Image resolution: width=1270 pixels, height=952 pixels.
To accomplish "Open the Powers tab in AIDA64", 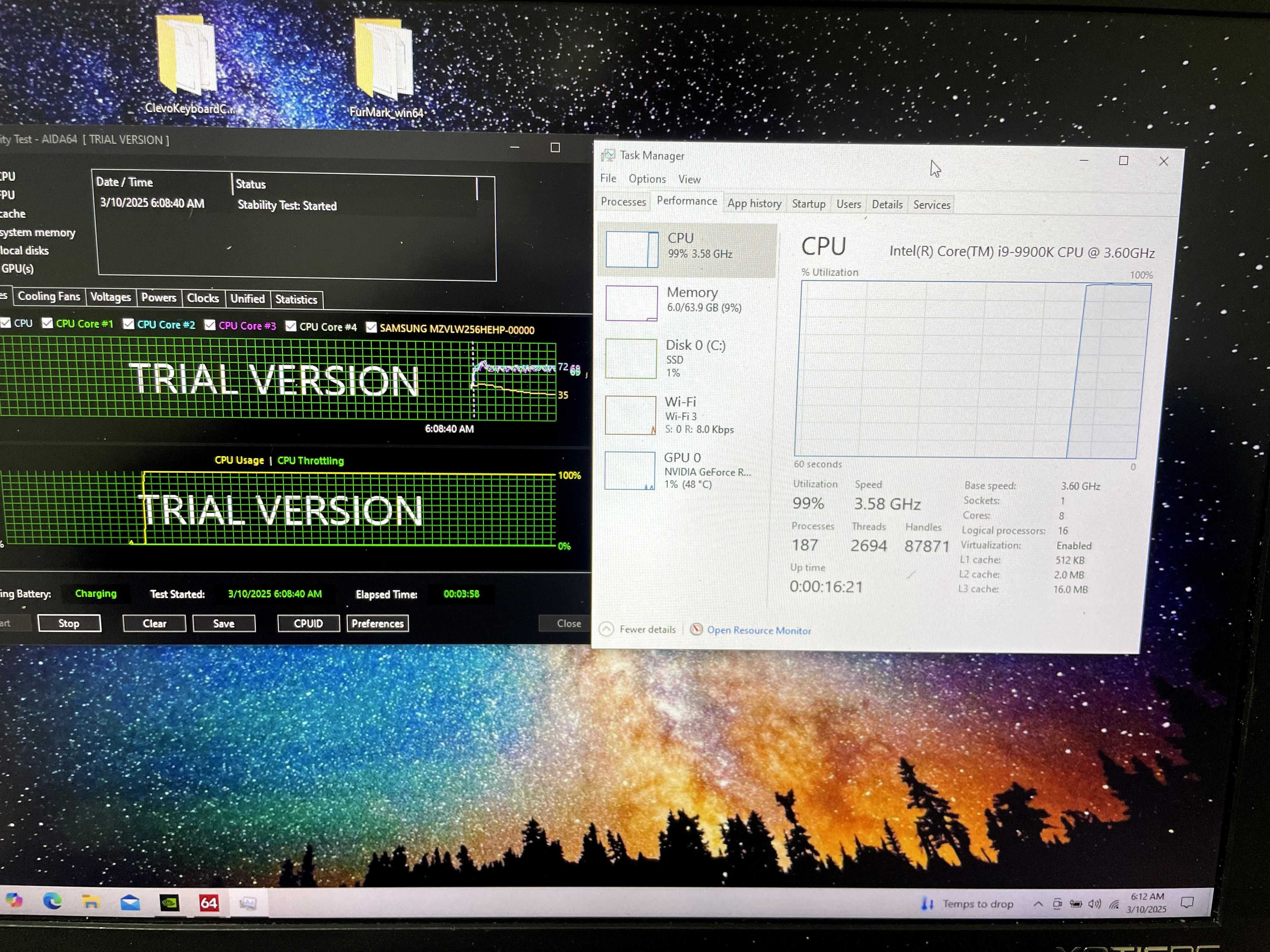I will tap(159, 297).
